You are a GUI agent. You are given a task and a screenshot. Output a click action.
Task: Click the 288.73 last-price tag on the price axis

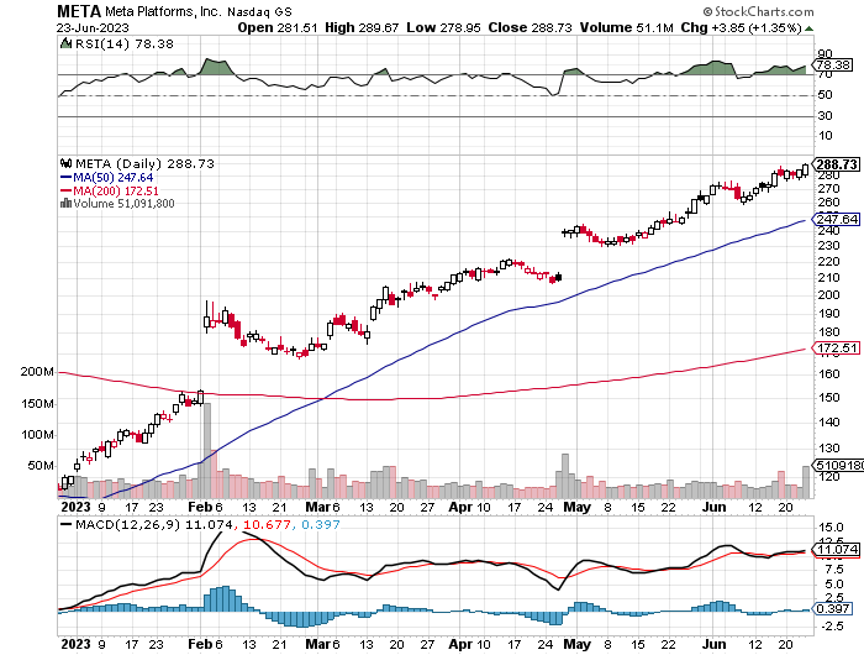(x=836, y=164)
